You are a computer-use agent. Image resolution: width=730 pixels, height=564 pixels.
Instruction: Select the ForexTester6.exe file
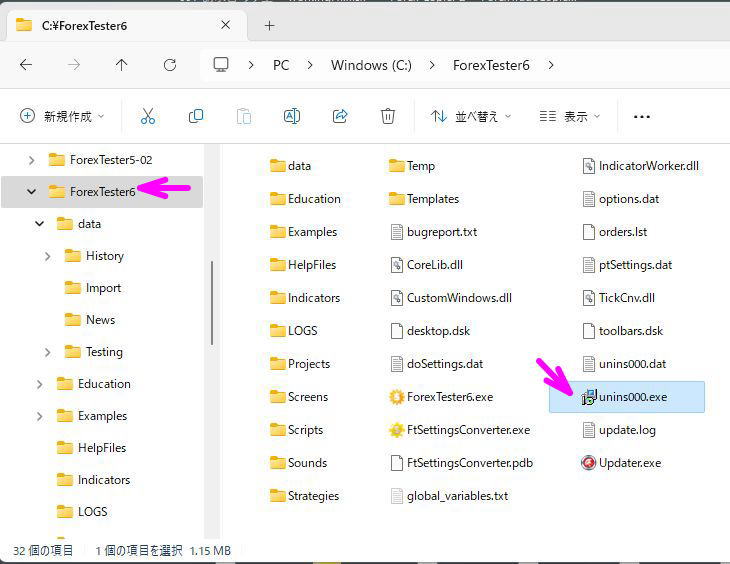tap(449, 397)
